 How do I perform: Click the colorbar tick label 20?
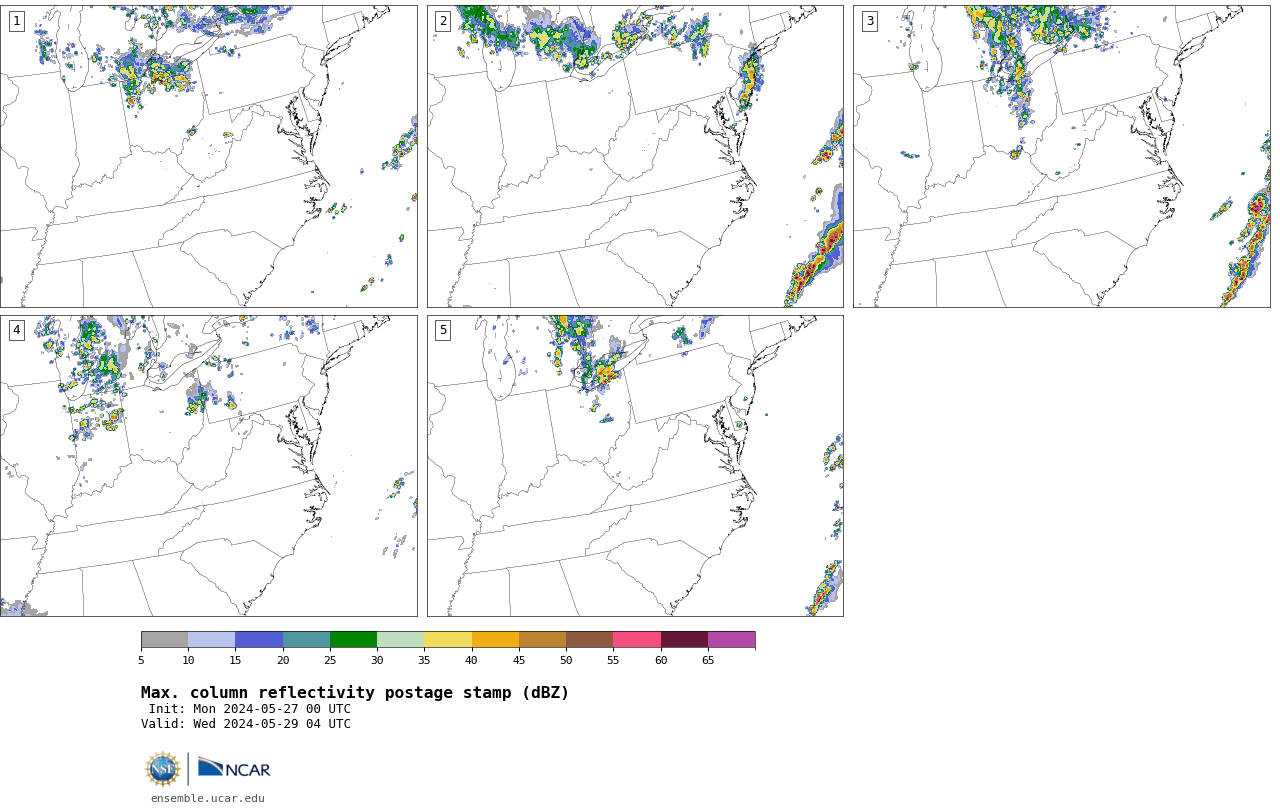point(283,660)
